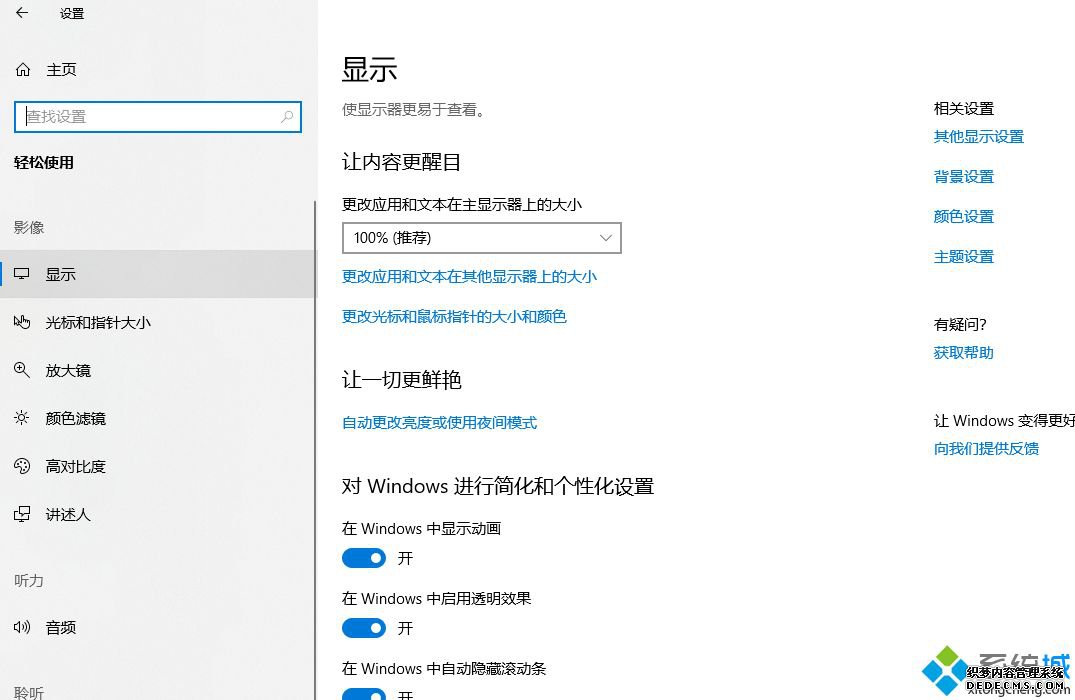The width and height of the screenshot is (1075, 700).
Task: Click the 让内容更醒目 heading
Action: click(401, 162)
